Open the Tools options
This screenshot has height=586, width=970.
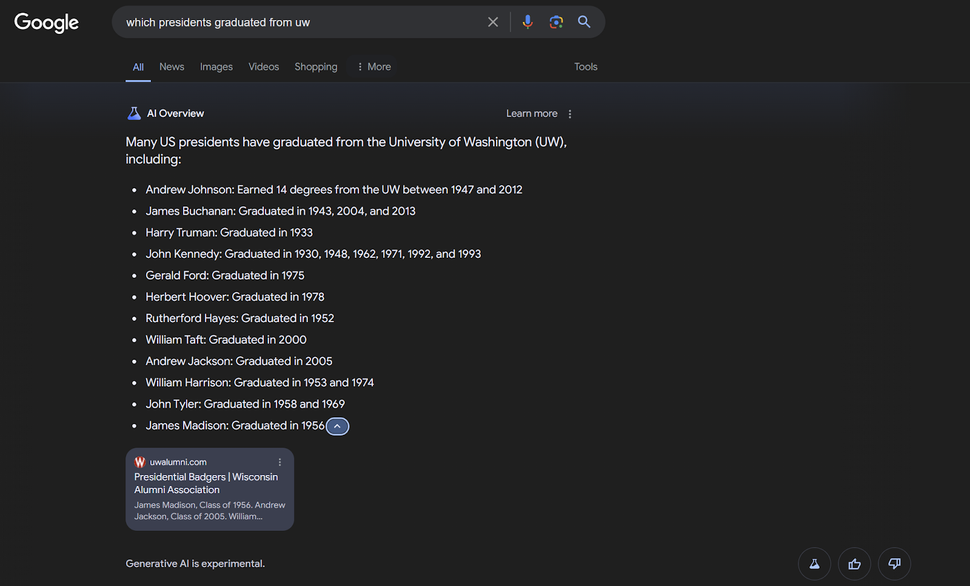tap(586, 67)
